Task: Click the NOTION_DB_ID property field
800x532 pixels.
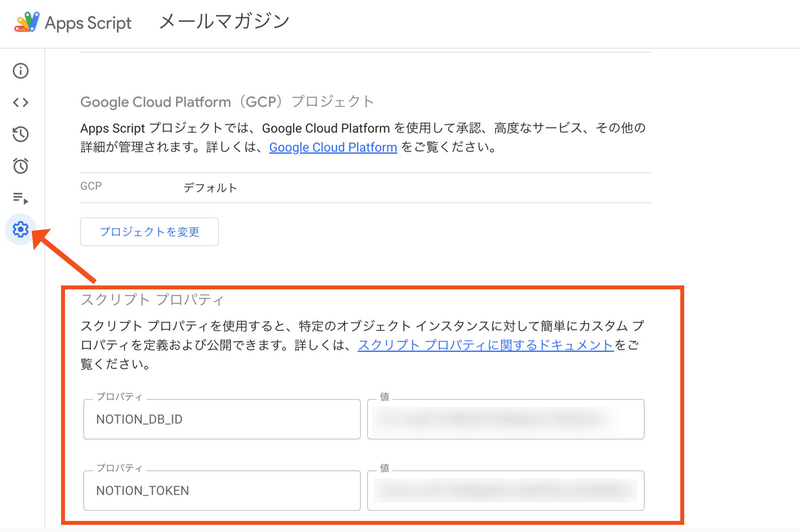Action: coord(222,419)
